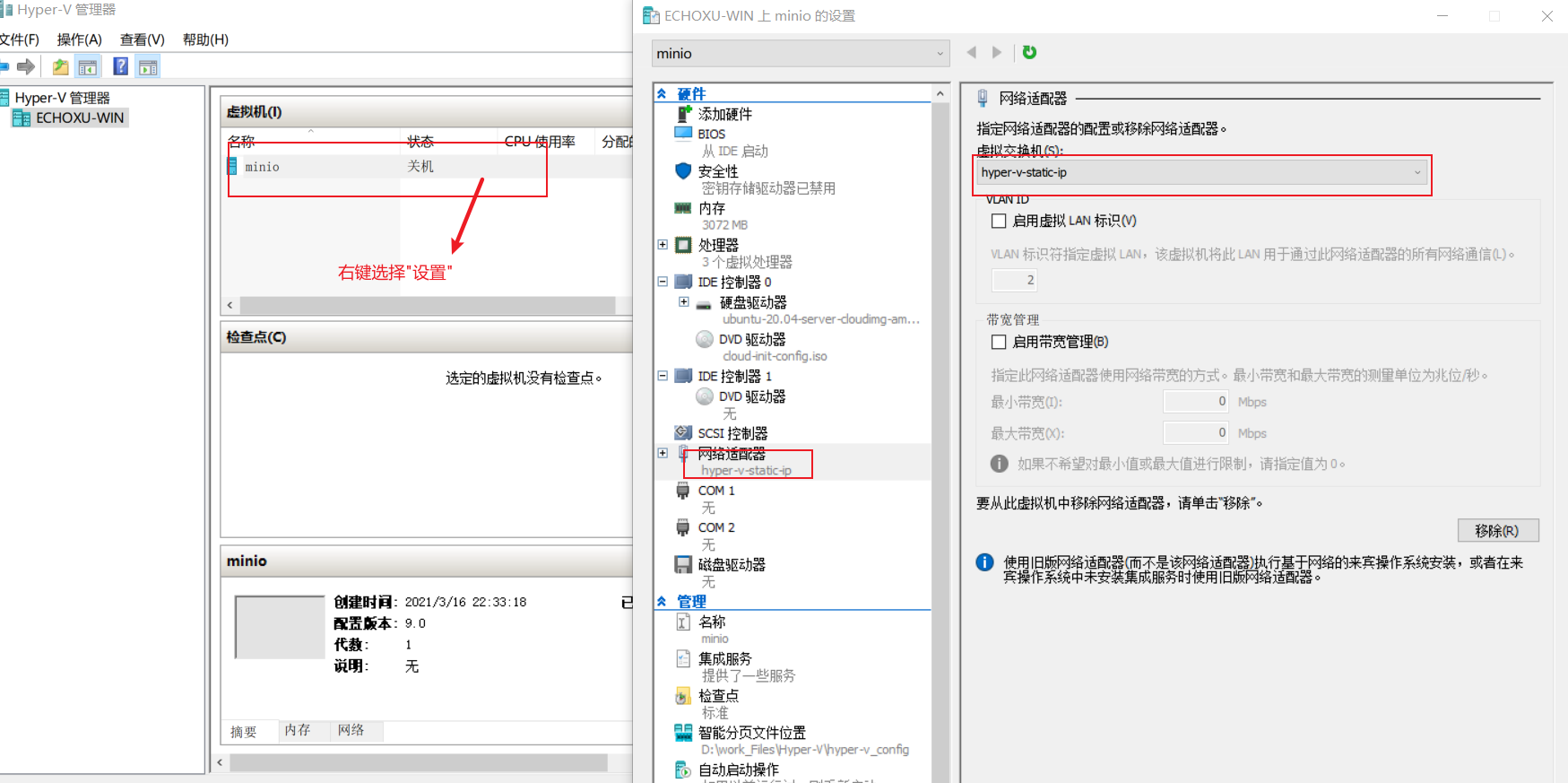Expand 处理器 tree node
The height and width of the screenshot is (783, 1568).
click(x=663, y=244)
